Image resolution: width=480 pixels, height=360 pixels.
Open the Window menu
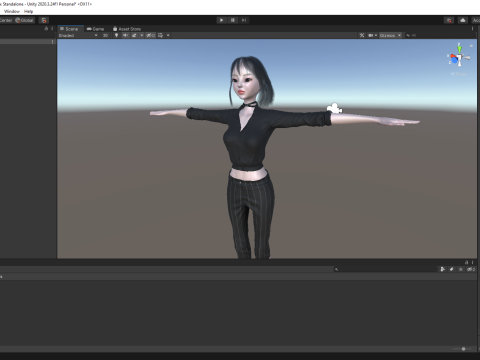click(12, 11)
